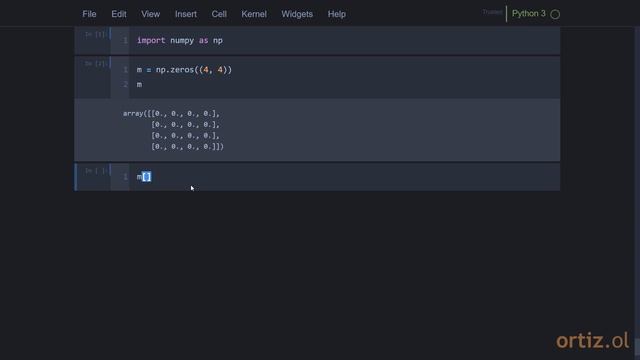Viewport: 640px width, 360px height.
Task: Click the 'm[]' code in the active cell
Action: 144,177
